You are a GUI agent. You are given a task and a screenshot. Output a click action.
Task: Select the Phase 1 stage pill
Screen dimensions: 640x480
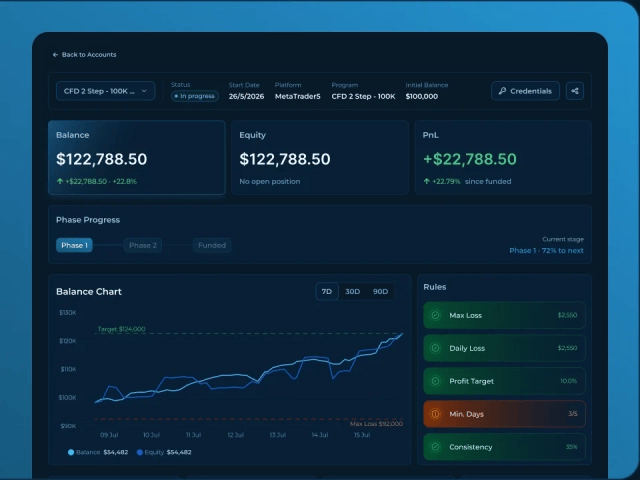click(74, 245)
